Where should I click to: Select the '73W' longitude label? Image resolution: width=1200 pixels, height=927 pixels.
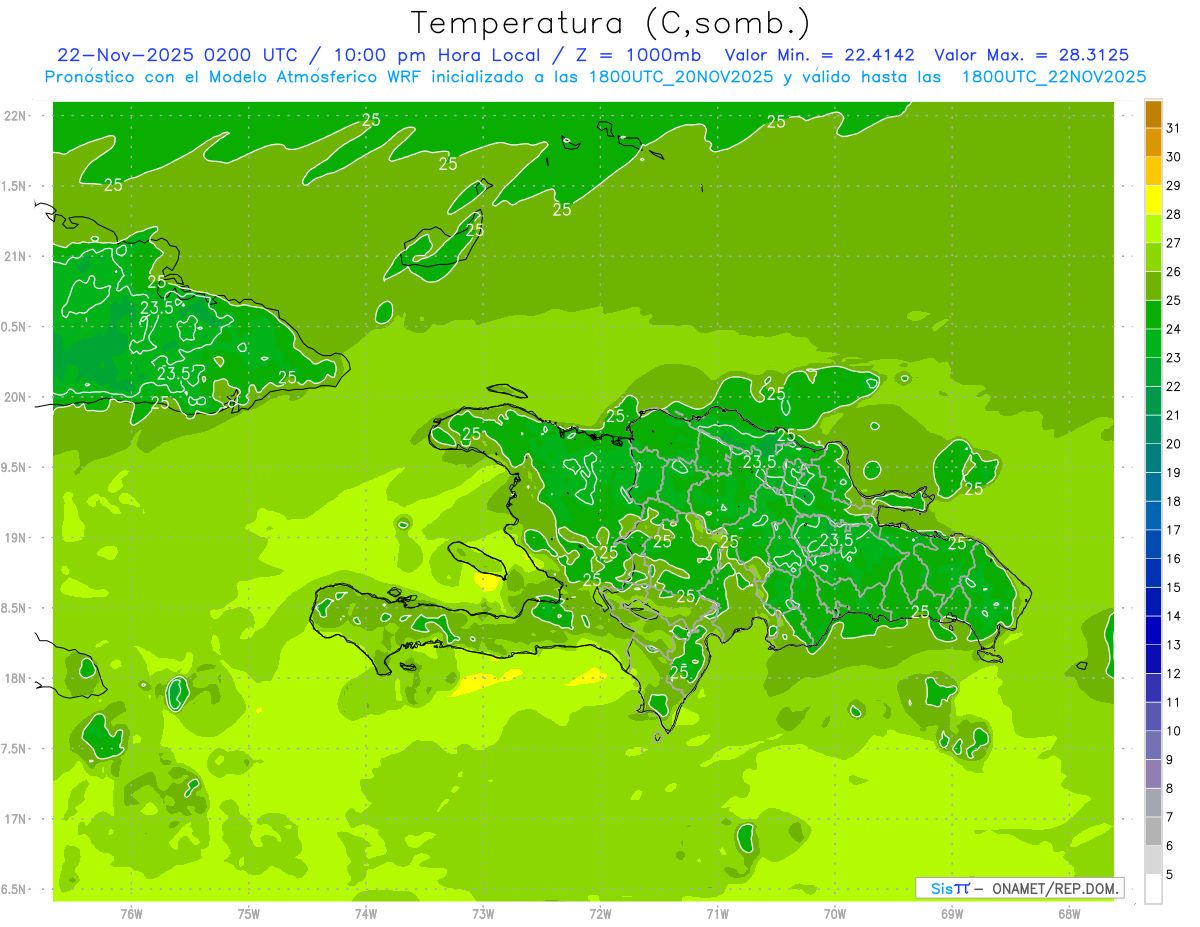click(483, 913)
